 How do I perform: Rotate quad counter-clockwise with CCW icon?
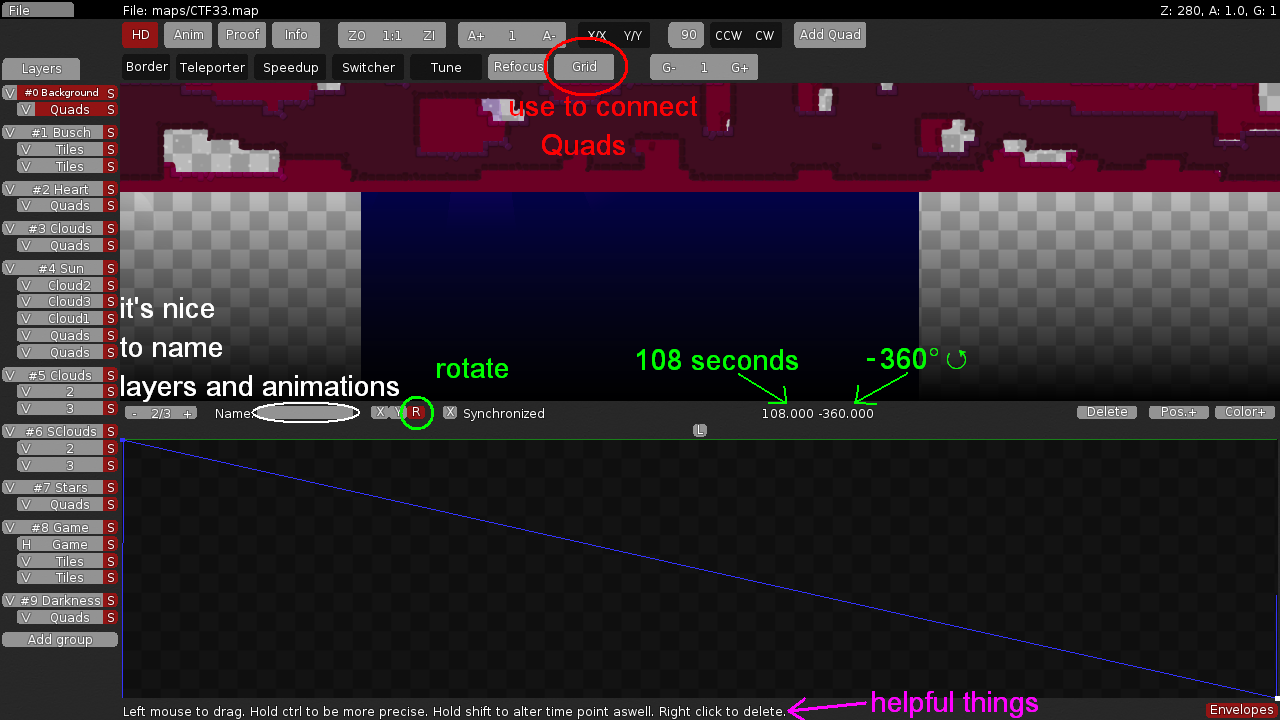coord(728,34)
